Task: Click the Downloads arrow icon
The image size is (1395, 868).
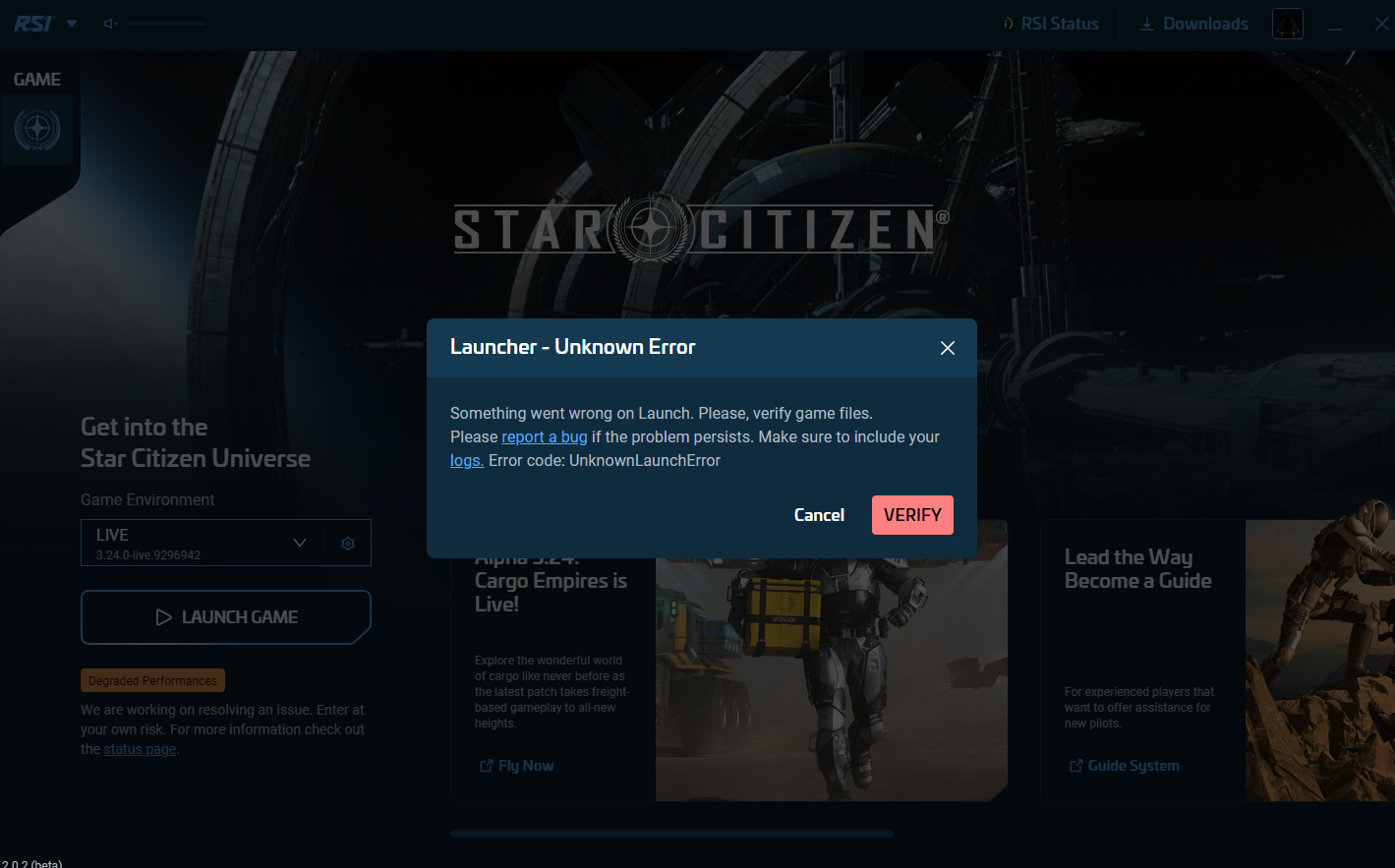Action: pos(1147,23)
